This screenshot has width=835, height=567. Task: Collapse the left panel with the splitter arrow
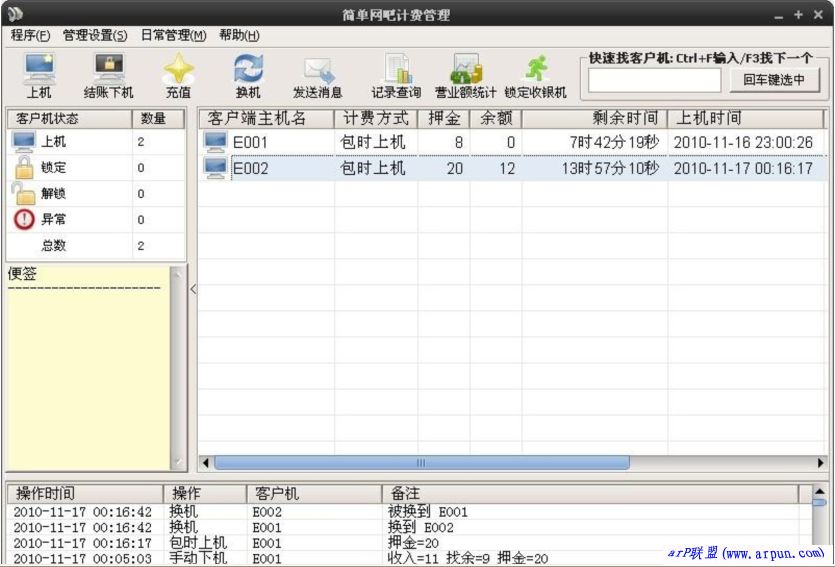[x=193, y=290]
